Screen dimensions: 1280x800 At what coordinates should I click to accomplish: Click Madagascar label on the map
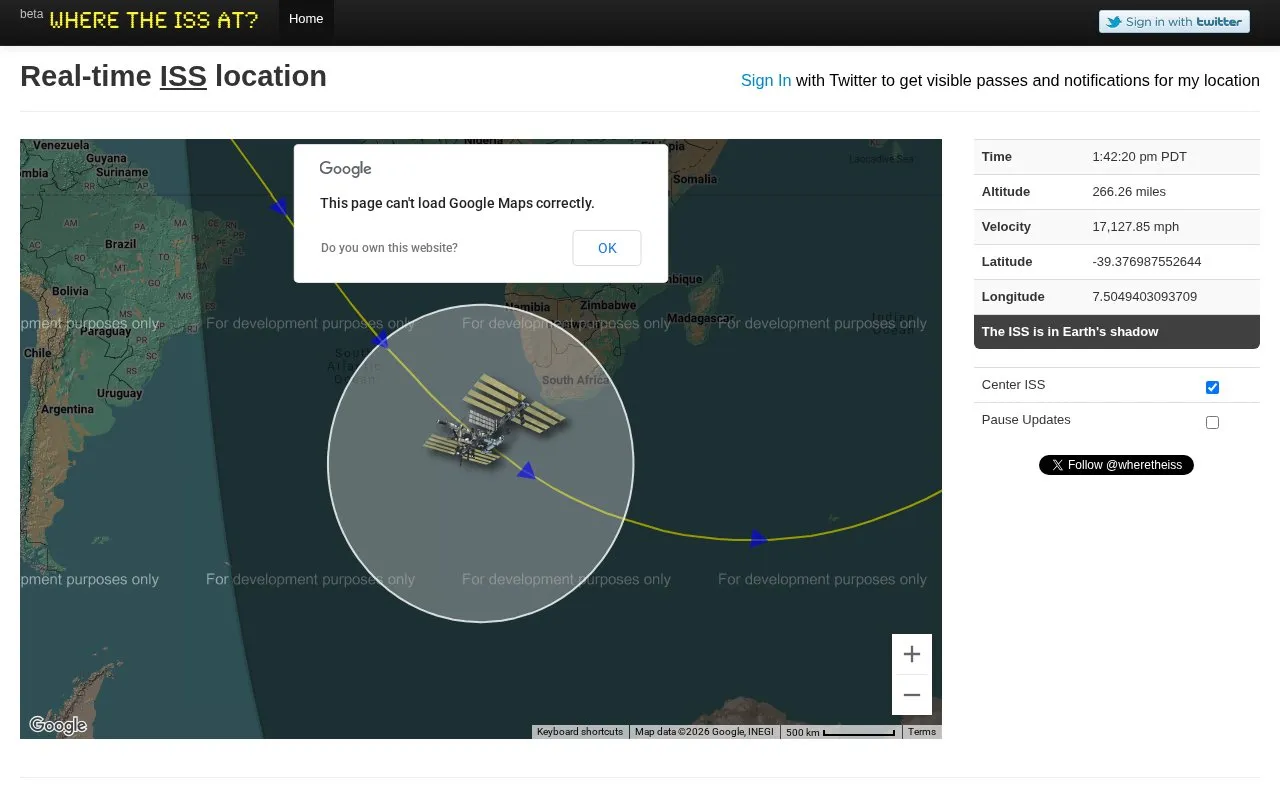tap(700, 318)
